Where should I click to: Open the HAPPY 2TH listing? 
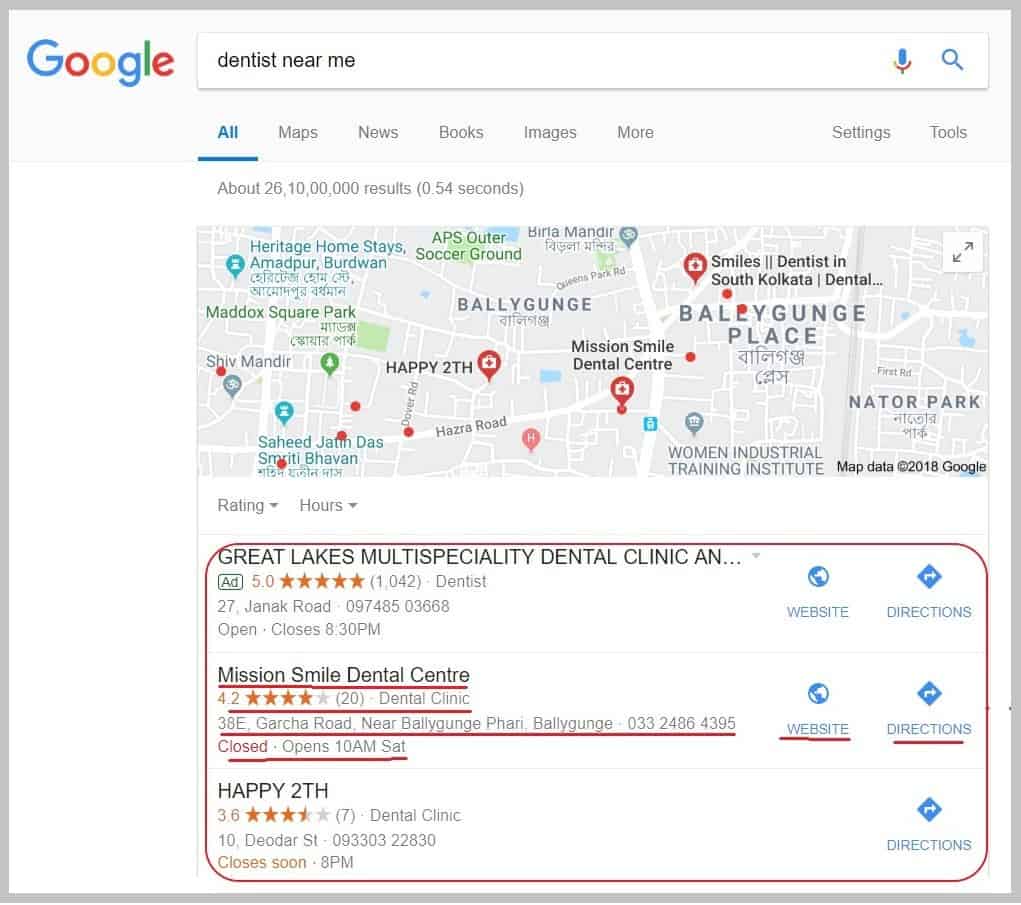(x=273, y=791)
